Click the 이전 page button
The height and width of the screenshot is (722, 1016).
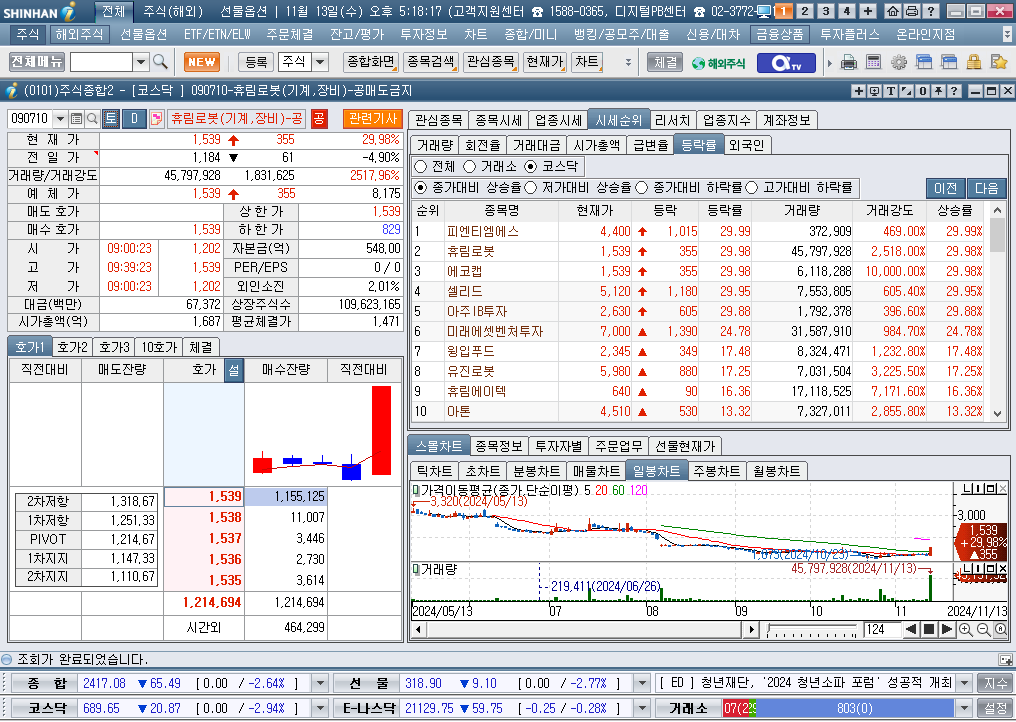coord(945,188)
